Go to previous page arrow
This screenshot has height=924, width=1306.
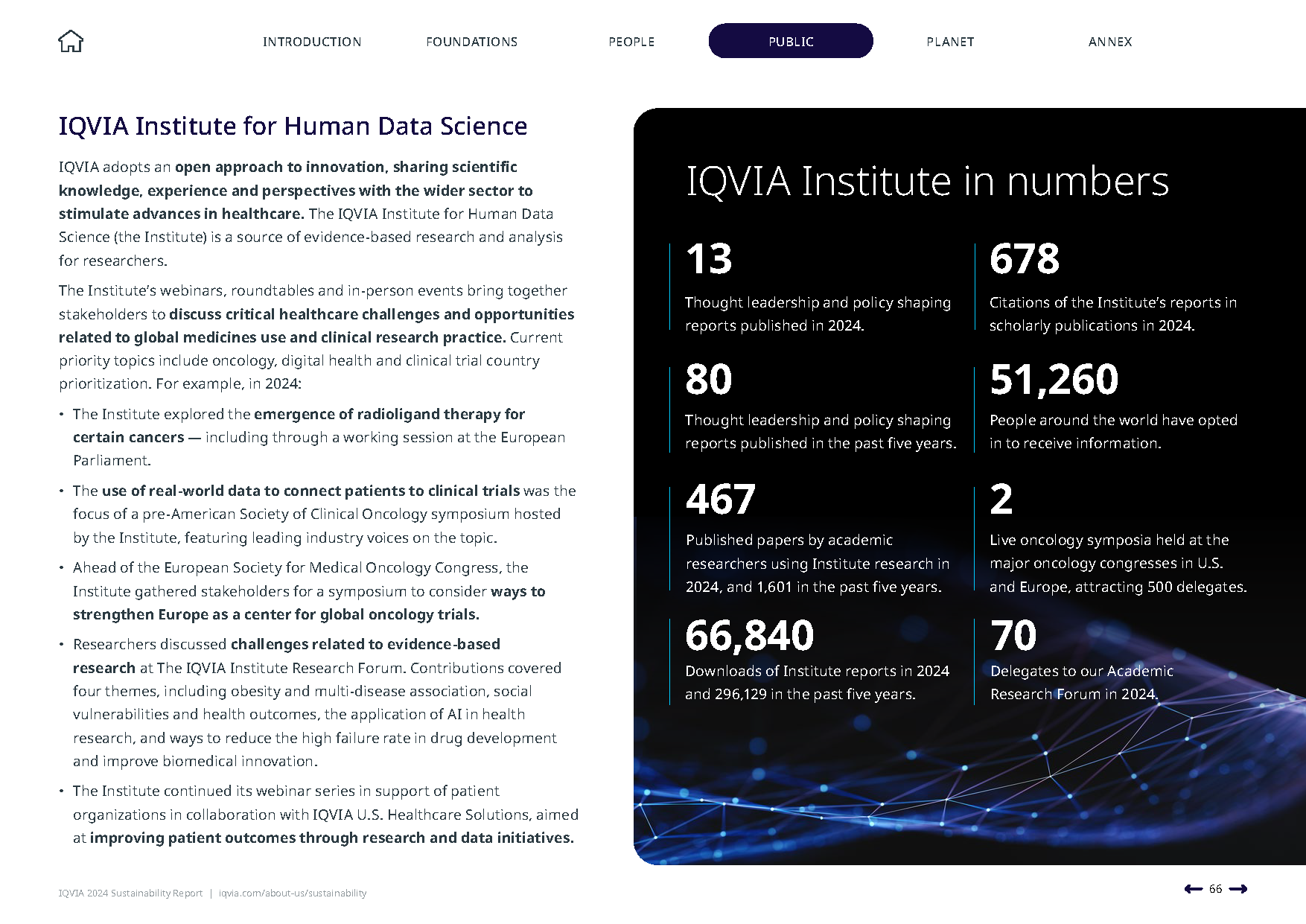pyautogui.click(x=1193, y=888)
